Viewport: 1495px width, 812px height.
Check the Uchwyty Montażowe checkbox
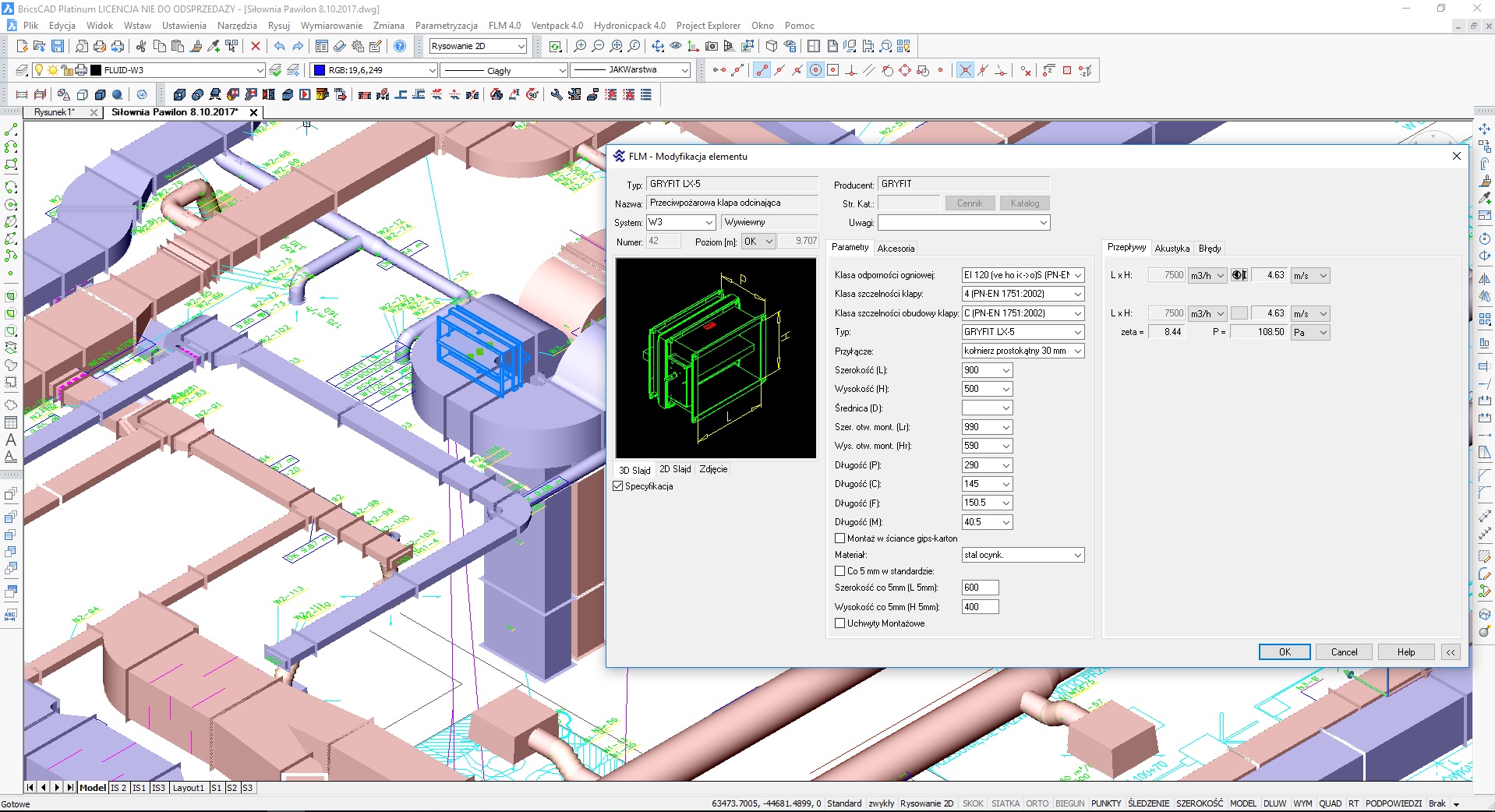tap(840, 623)
